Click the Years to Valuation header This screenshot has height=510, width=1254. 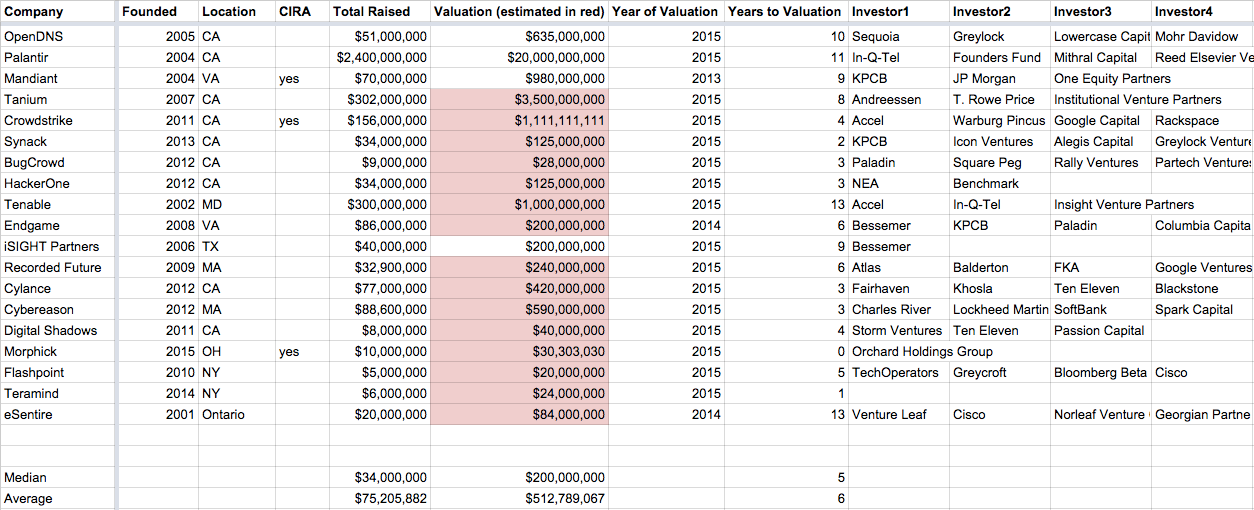coord(786,12)
